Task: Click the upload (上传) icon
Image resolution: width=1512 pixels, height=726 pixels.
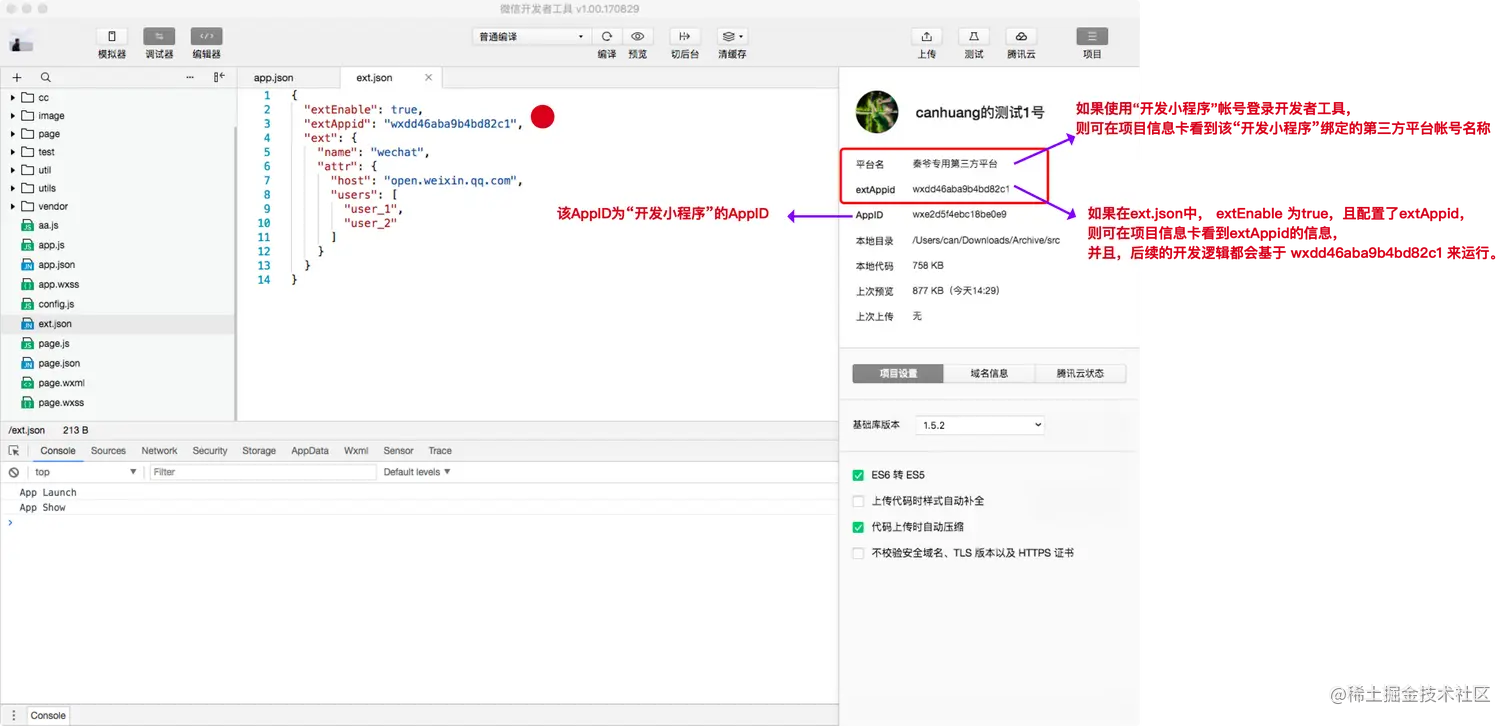Action: [927, 36]
